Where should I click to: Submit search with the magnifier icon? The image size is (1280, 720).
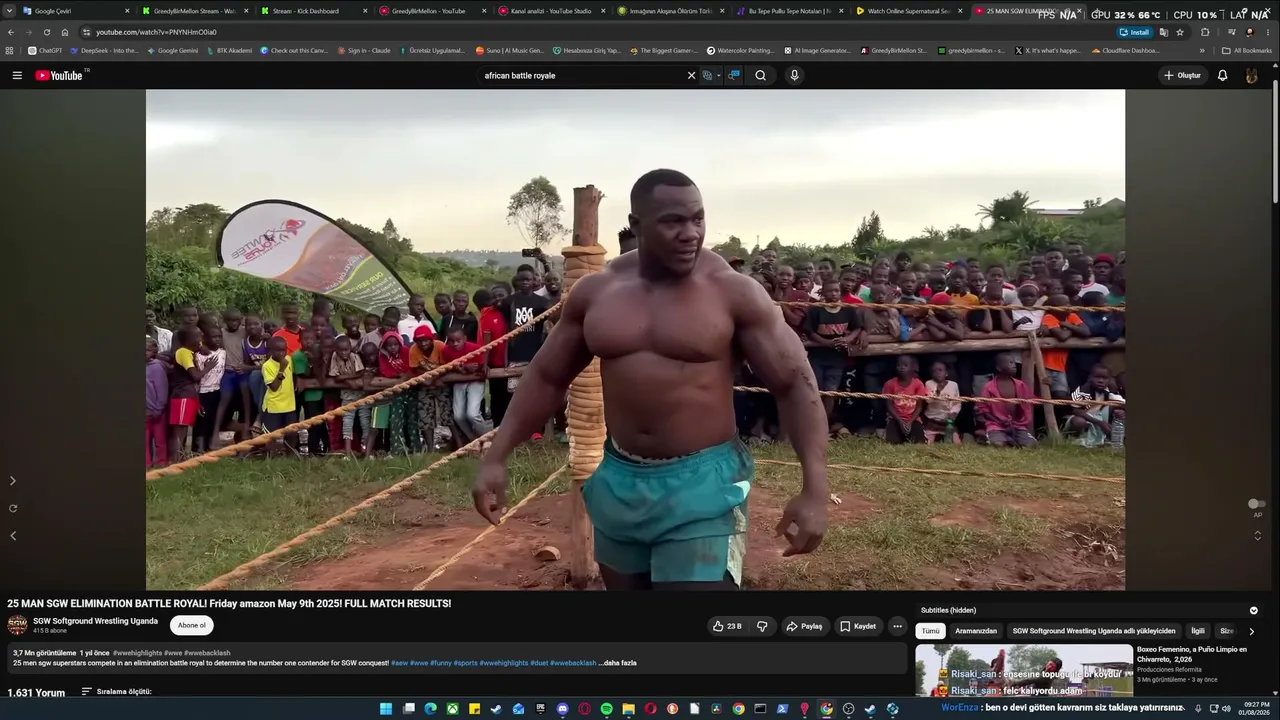tap(761, 75)
